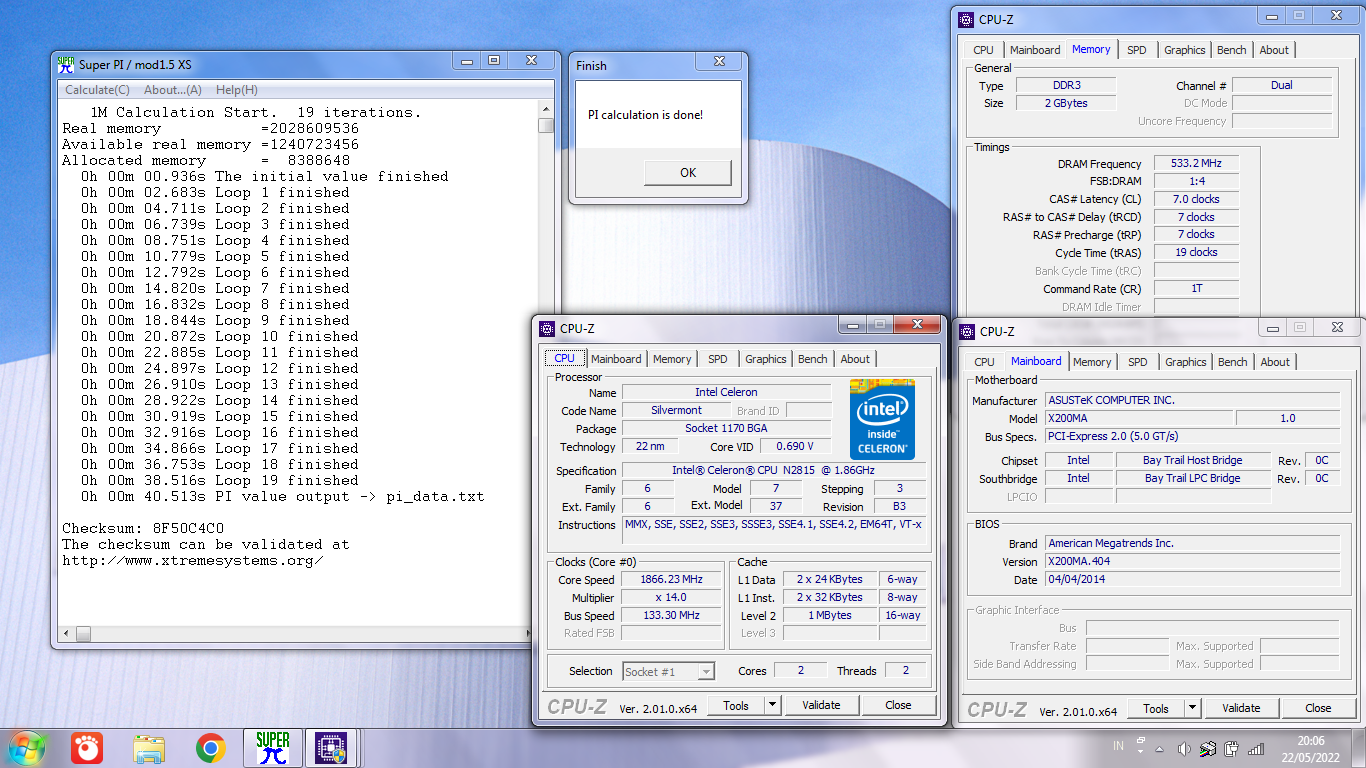Click Tools button in the Mainboard window

pos(1156,708)
